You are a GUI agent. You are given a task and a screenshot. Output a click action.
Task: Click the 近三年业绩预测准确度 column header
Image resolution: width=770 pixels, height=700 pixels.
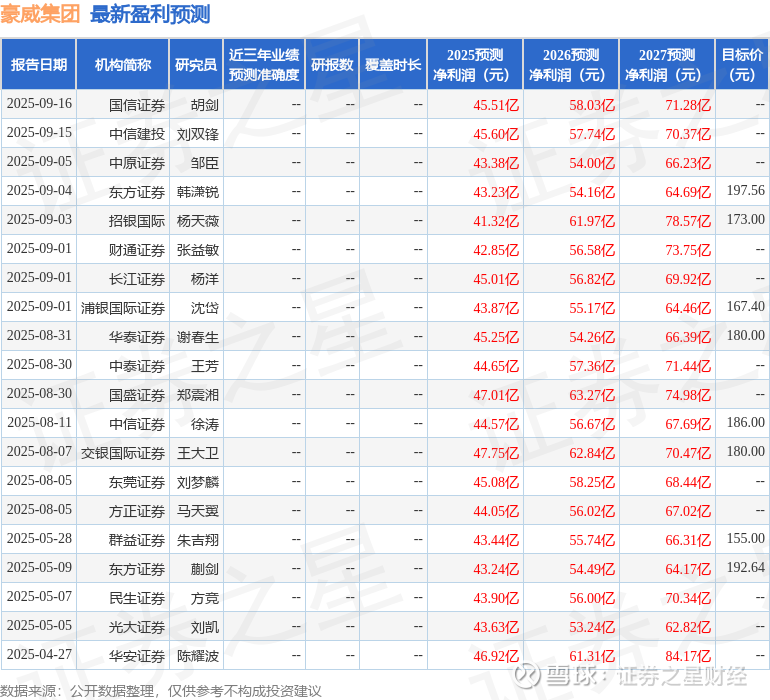[264, 64]
